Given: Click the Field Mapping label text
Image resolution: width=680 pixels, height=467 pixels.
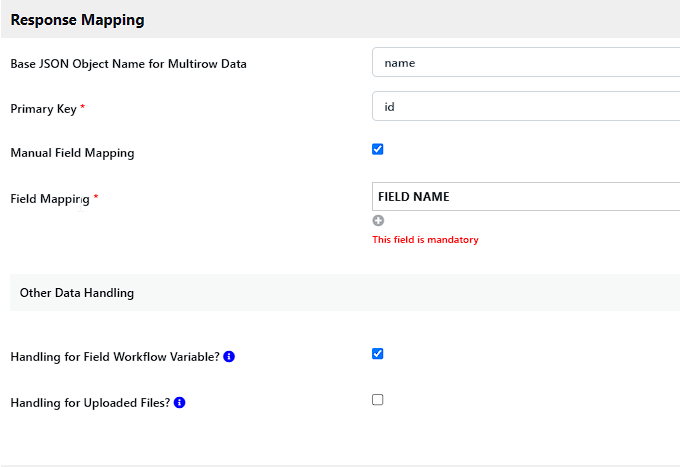Looking at the screenshot, I should pyautogui.click(x=49, y=199).
